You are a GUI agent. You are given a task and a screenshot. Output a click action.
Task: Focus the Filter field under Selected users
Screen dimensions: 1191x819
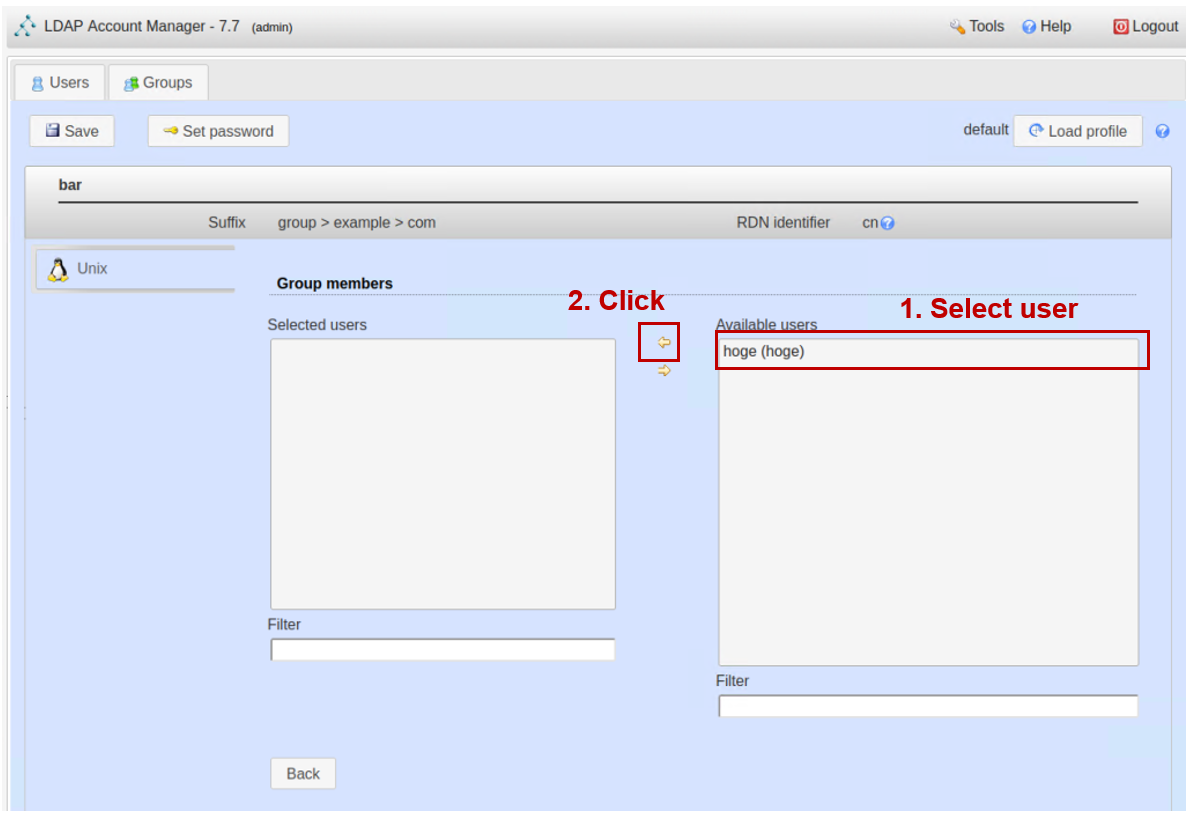442,650
